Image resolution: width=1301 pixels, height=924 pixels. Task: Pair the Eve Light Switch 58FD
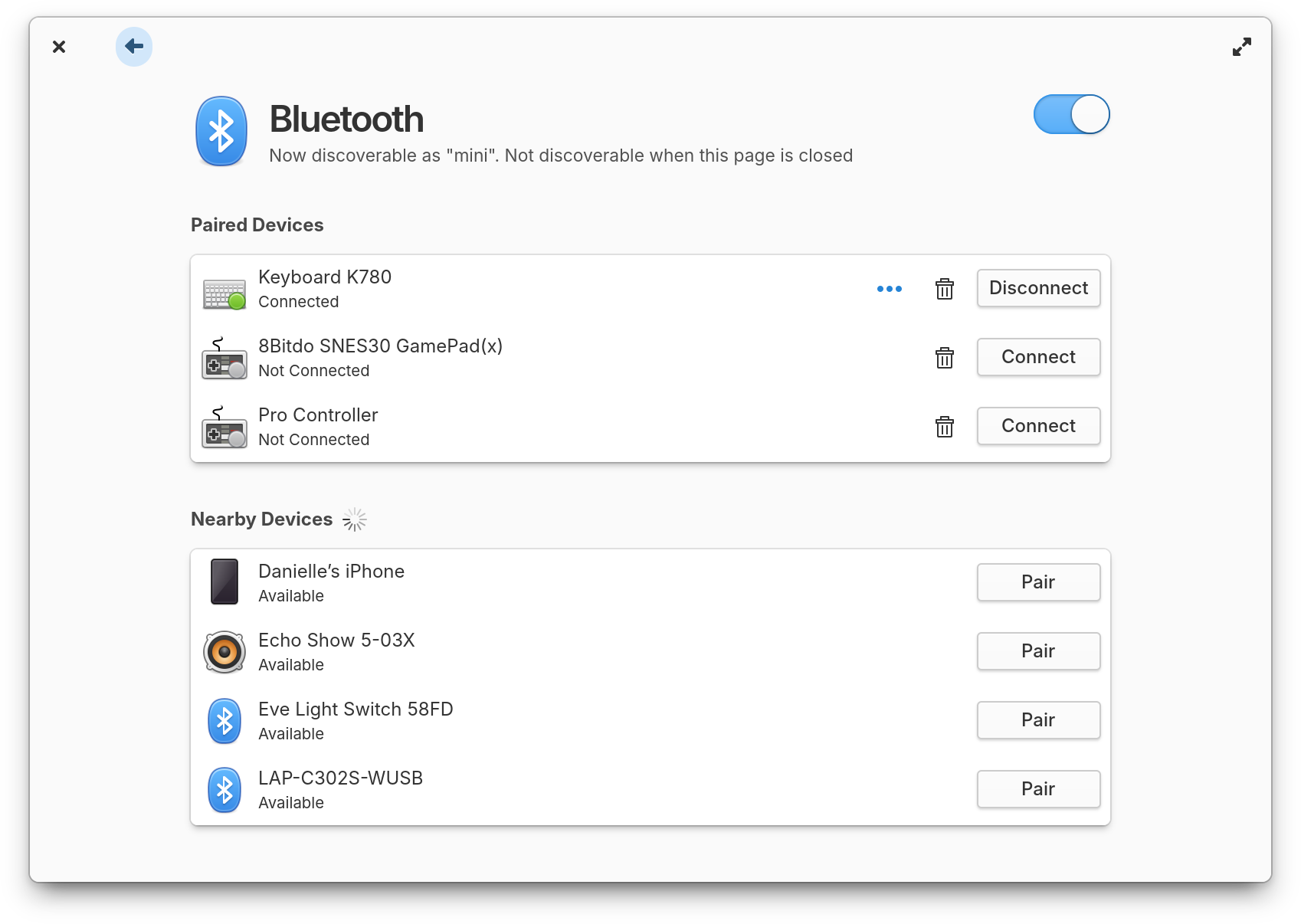point(1038,720)
